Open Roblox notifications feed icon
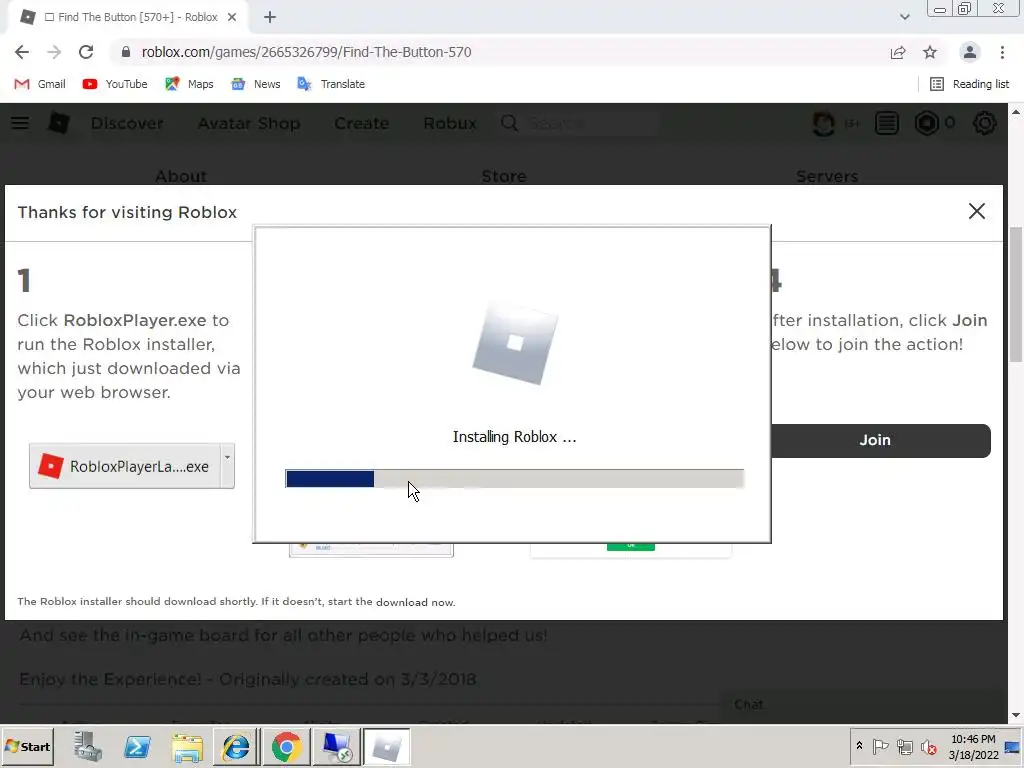Image resolution: width=1024 pixels, height=768 pixels. (887, 123)
